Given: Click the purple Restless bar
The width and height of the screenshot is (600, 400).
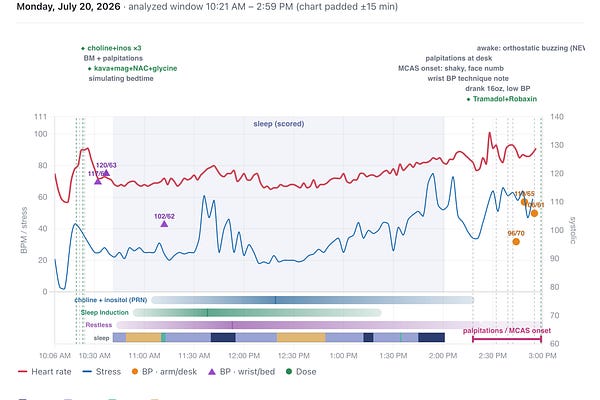Looking at the screenshot, I should [329, 325].
